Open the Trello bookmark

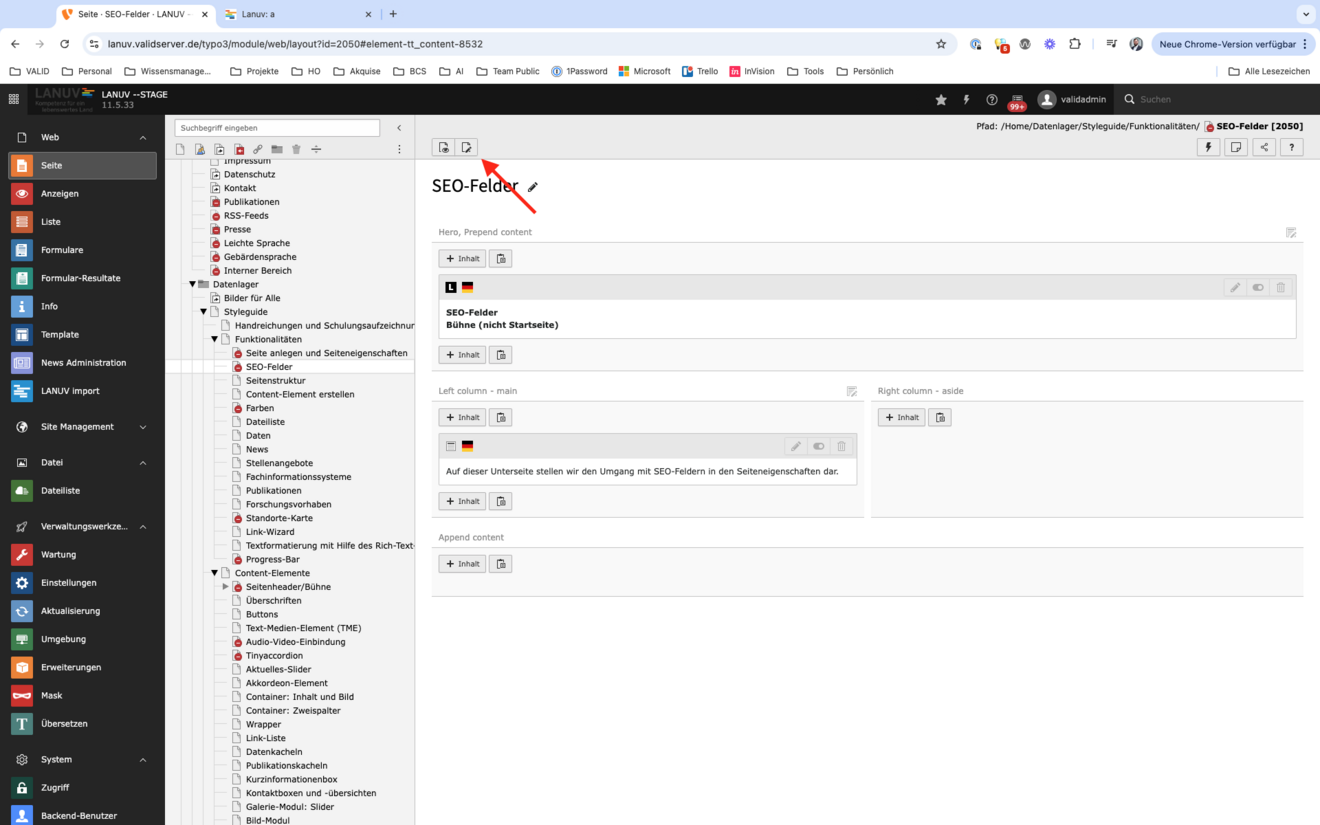pyautogui.click(x=700, y=72)
